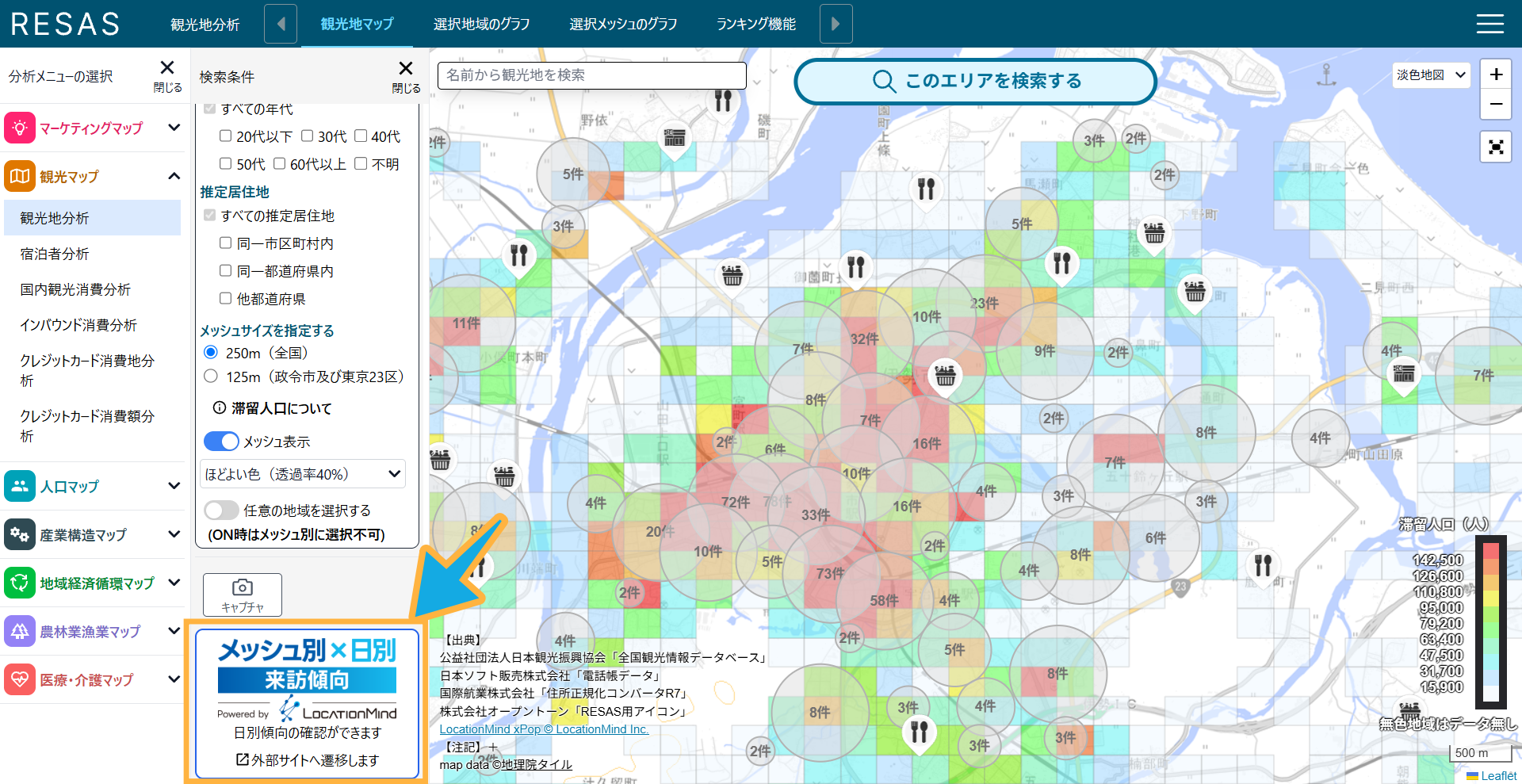Zoom out the map with minus button

click(x=1496, y=104)
